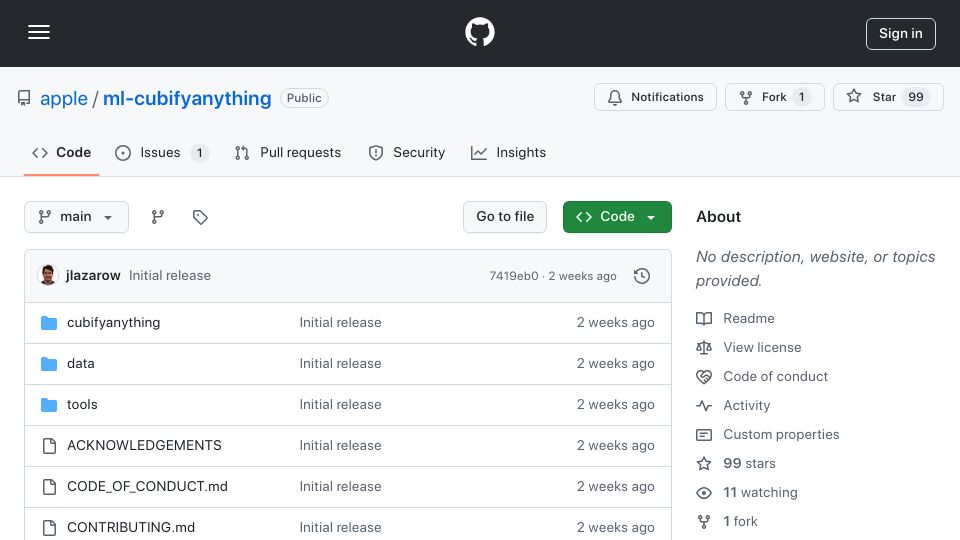
Task: Open the Readme link in About
Action: pos(749,318)
